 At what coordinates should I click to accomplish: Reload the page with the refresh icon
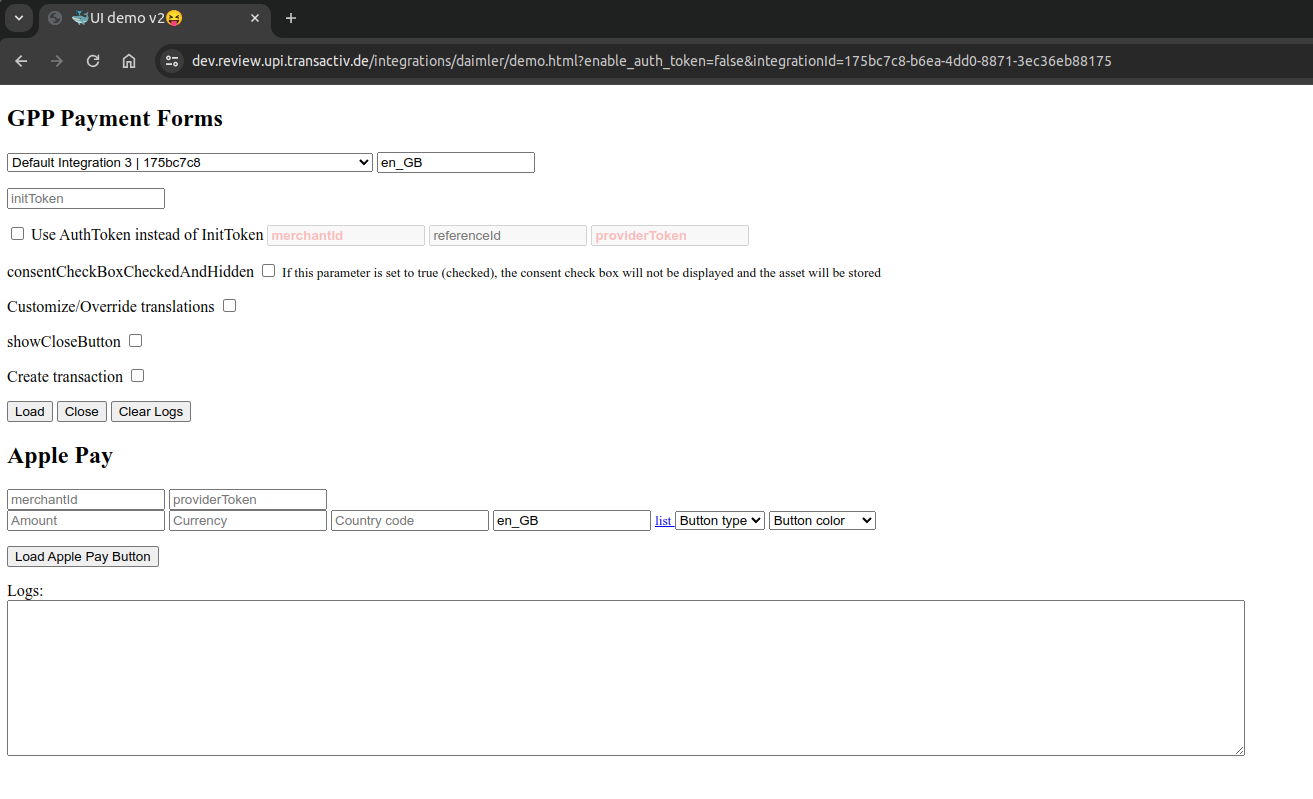93,61
